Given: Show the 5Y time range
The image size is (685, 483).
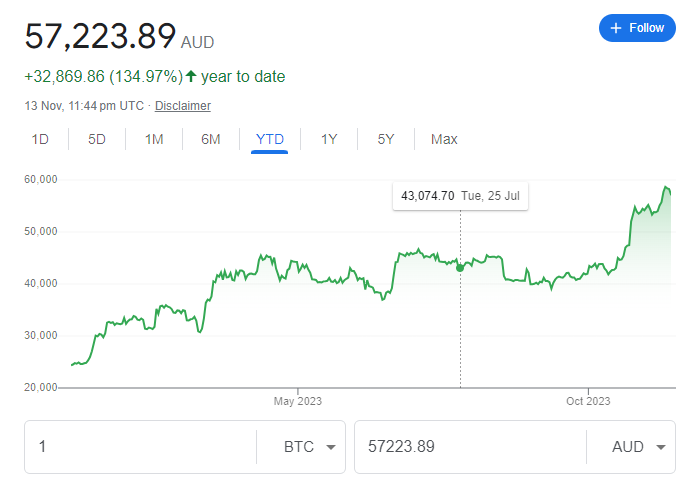Looking at the screenshot, I should pos(386,139).
